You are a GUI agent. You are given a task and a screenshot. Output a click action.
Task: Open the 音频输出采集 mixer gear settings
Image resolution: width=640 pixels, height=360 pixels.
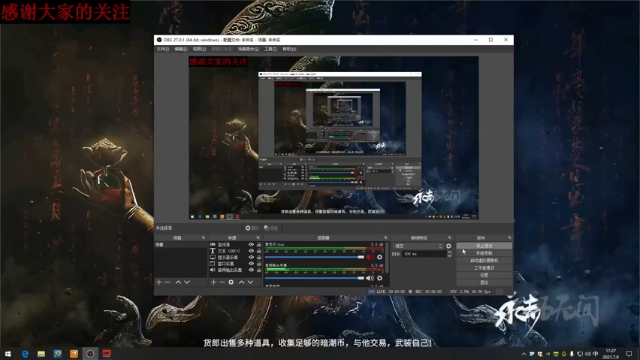pos(380,278)
